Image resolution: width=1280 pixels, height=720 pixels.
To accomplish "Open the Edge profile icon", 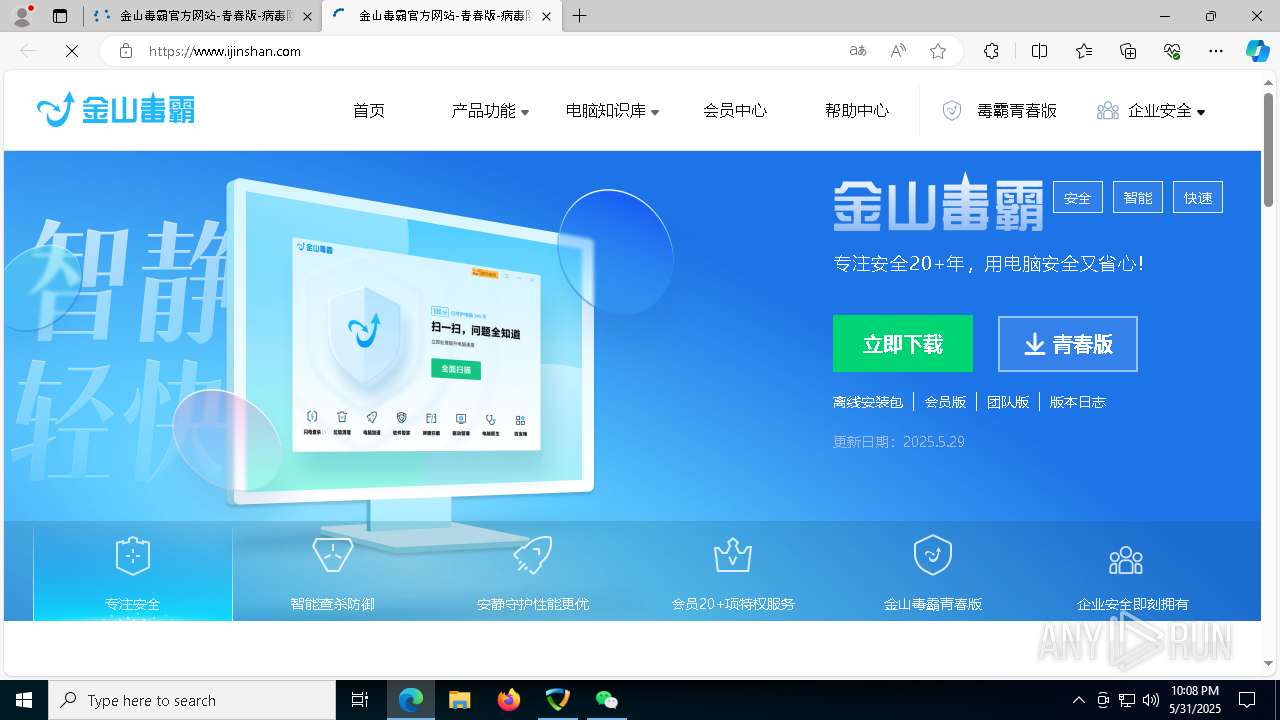I will tap(22, 16).
